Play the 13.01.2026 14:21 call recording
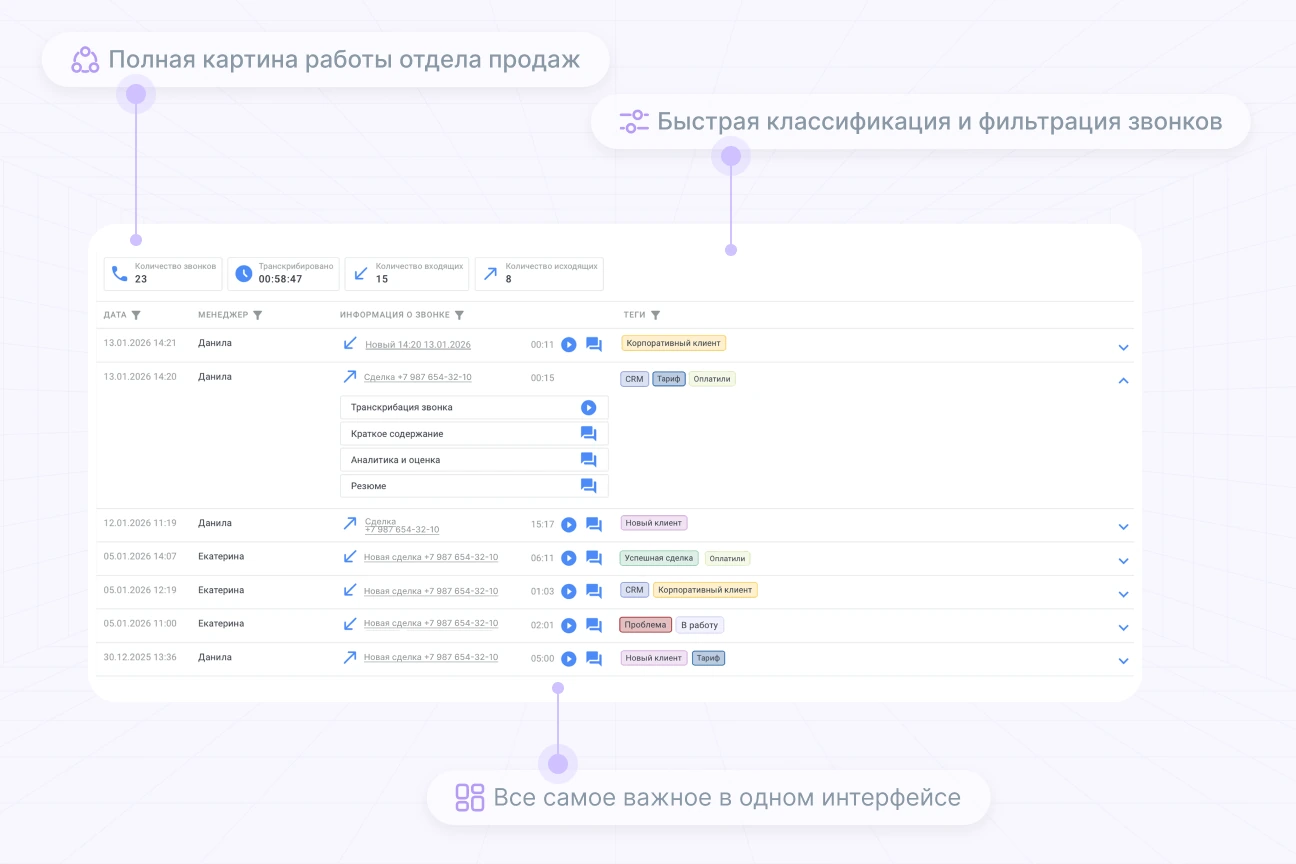 tap(568, 345)
